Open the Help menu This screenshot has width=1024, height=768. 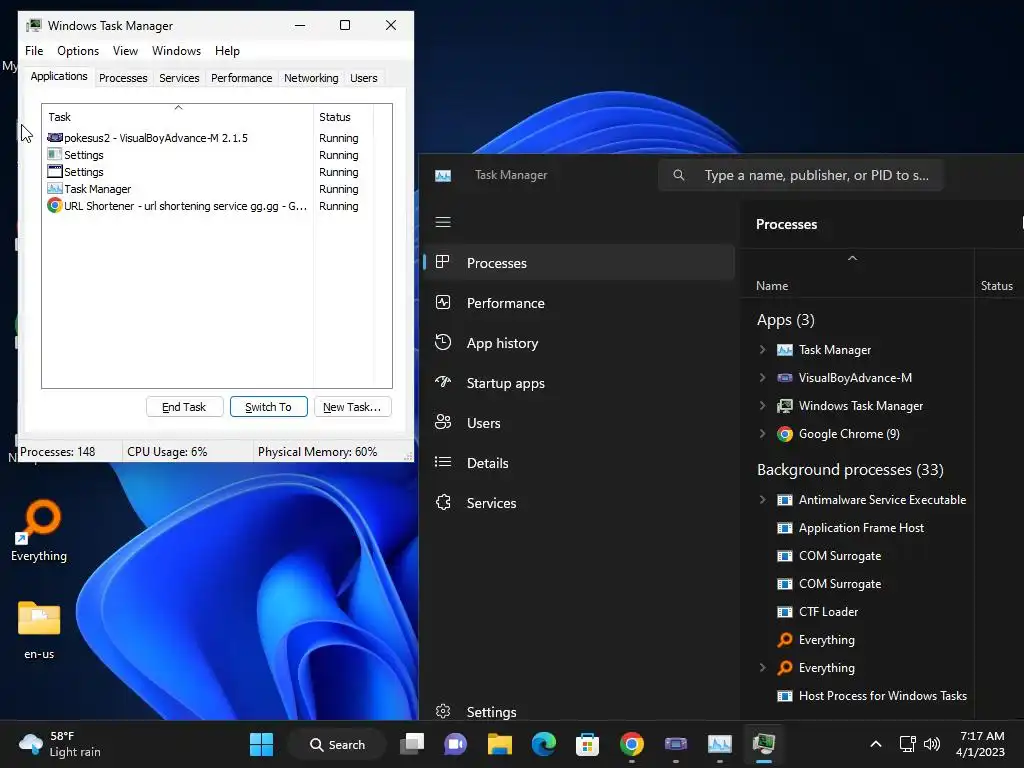click(x=227, y=51)
